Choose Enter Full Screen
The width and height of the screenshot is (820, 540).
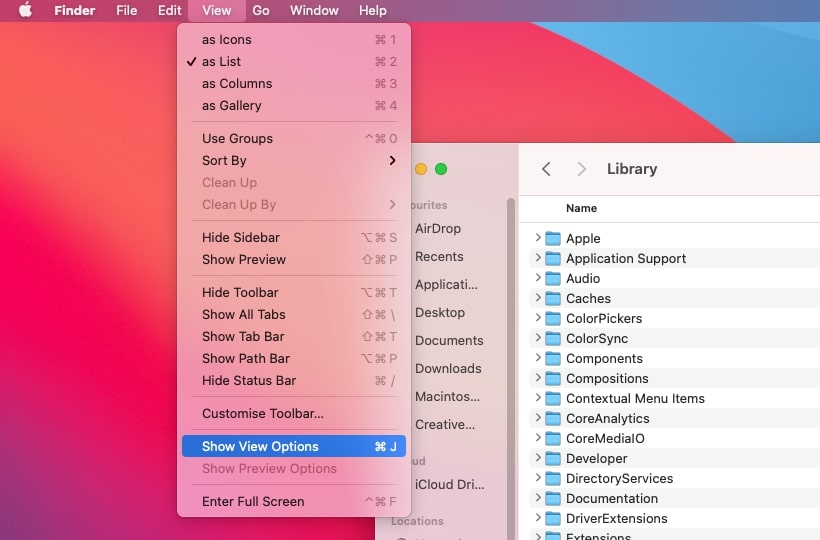coord(294,501)
